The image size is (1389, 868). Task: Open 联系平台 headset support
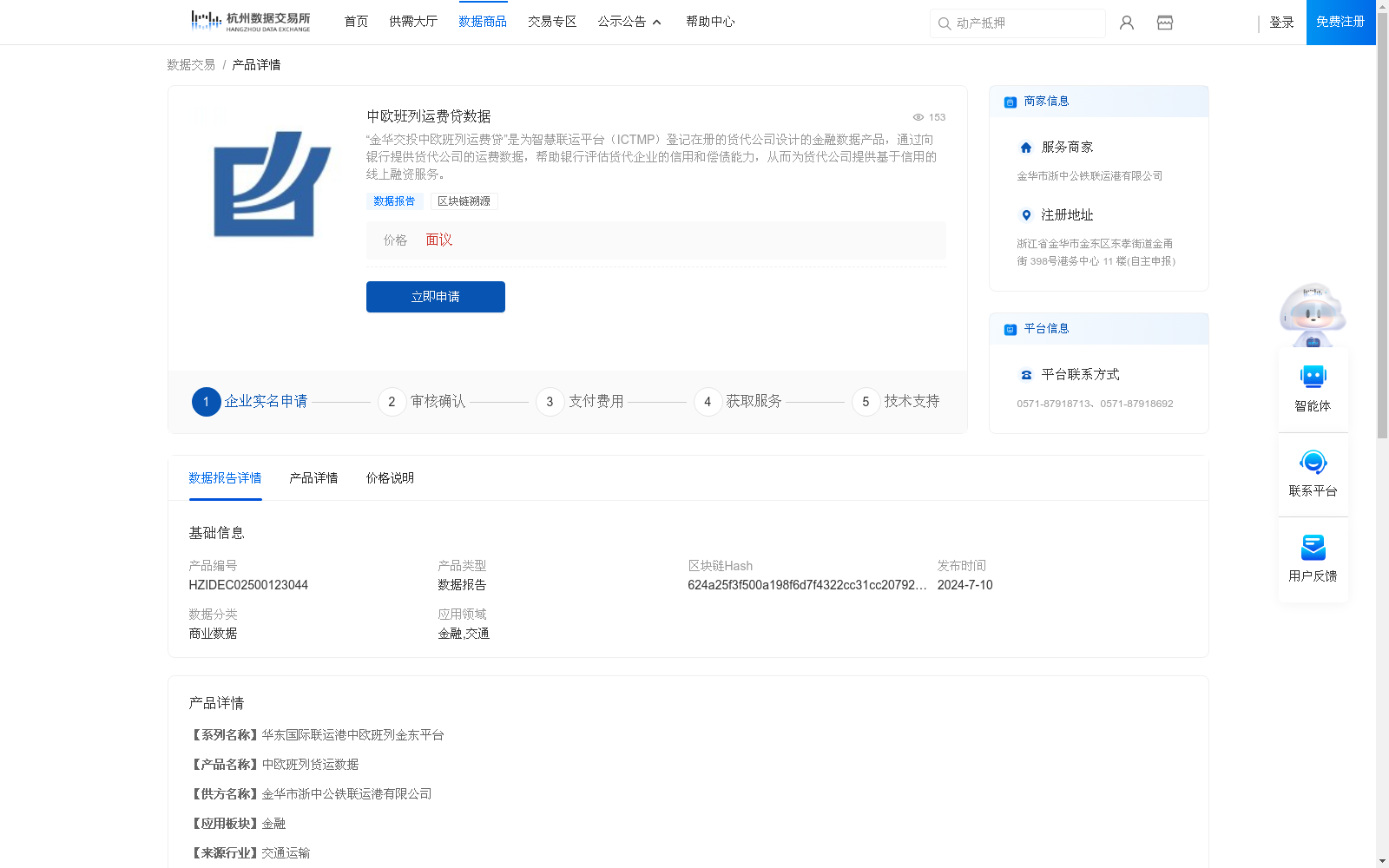1313,473
